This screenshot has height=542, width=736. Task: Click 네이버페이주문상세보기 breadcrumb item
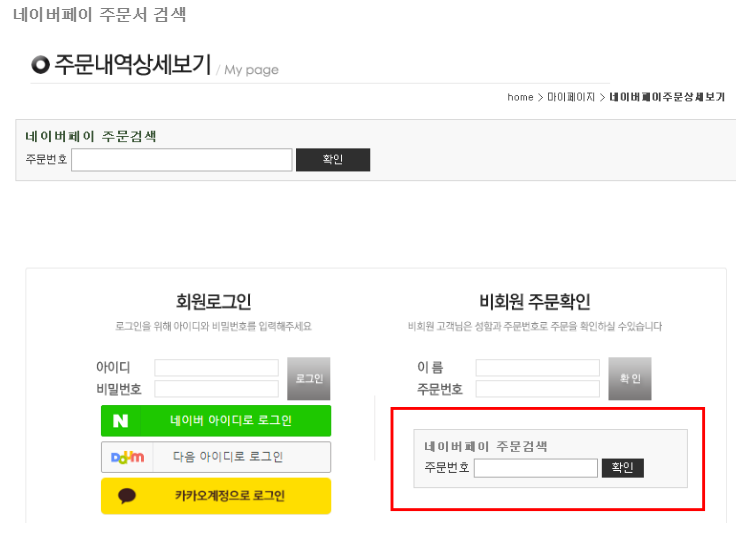tap(667, 97)
